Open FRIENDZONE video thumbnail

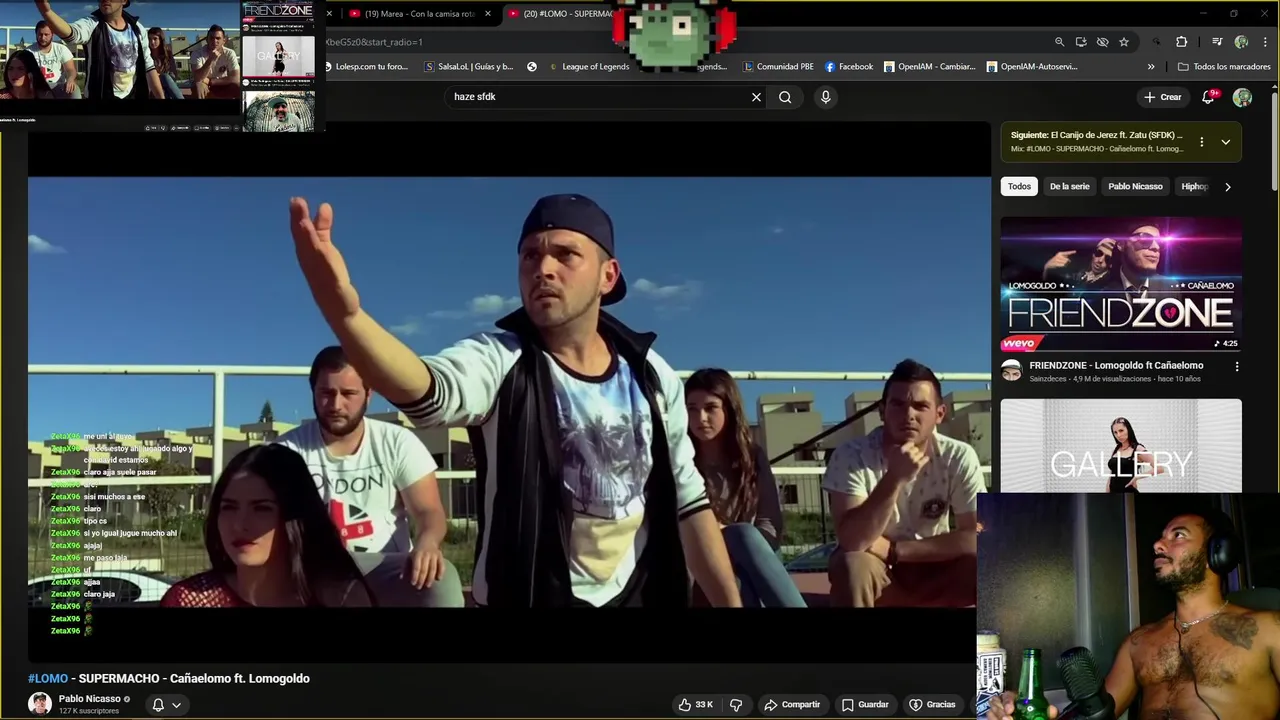coord(1121,284)
